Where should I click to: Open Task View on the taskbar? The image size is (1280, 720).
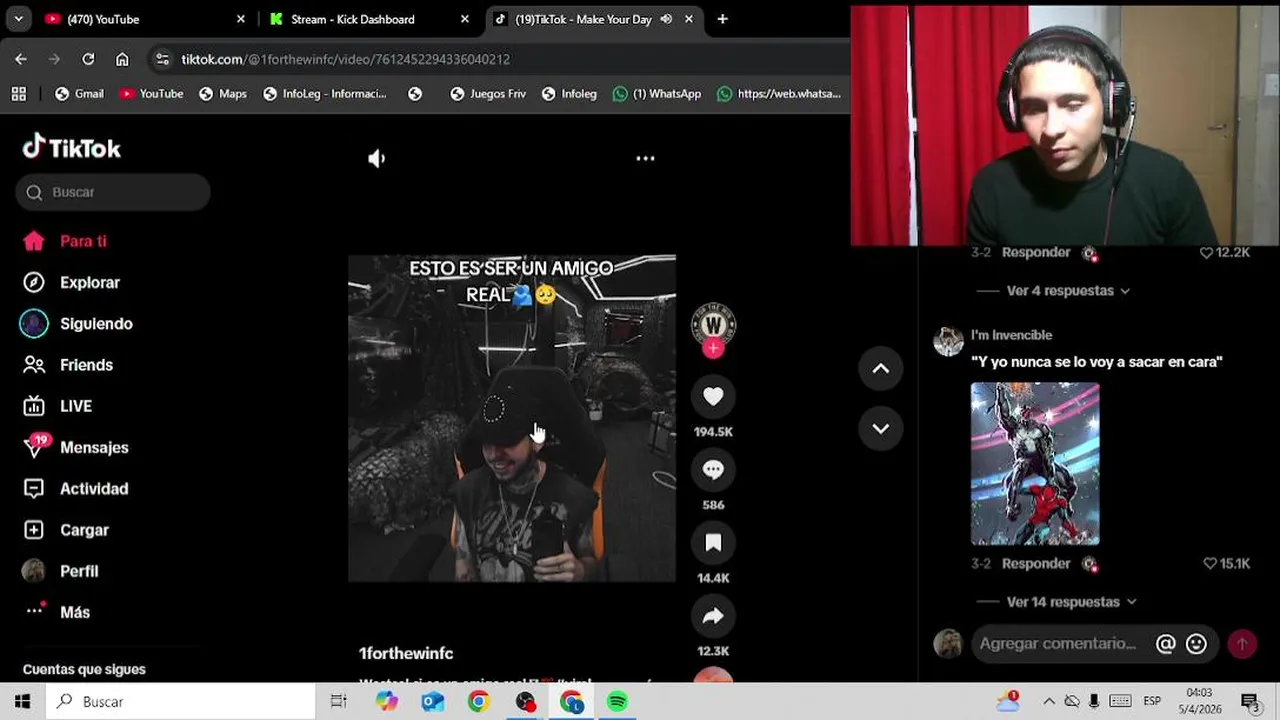coord(339,702)
